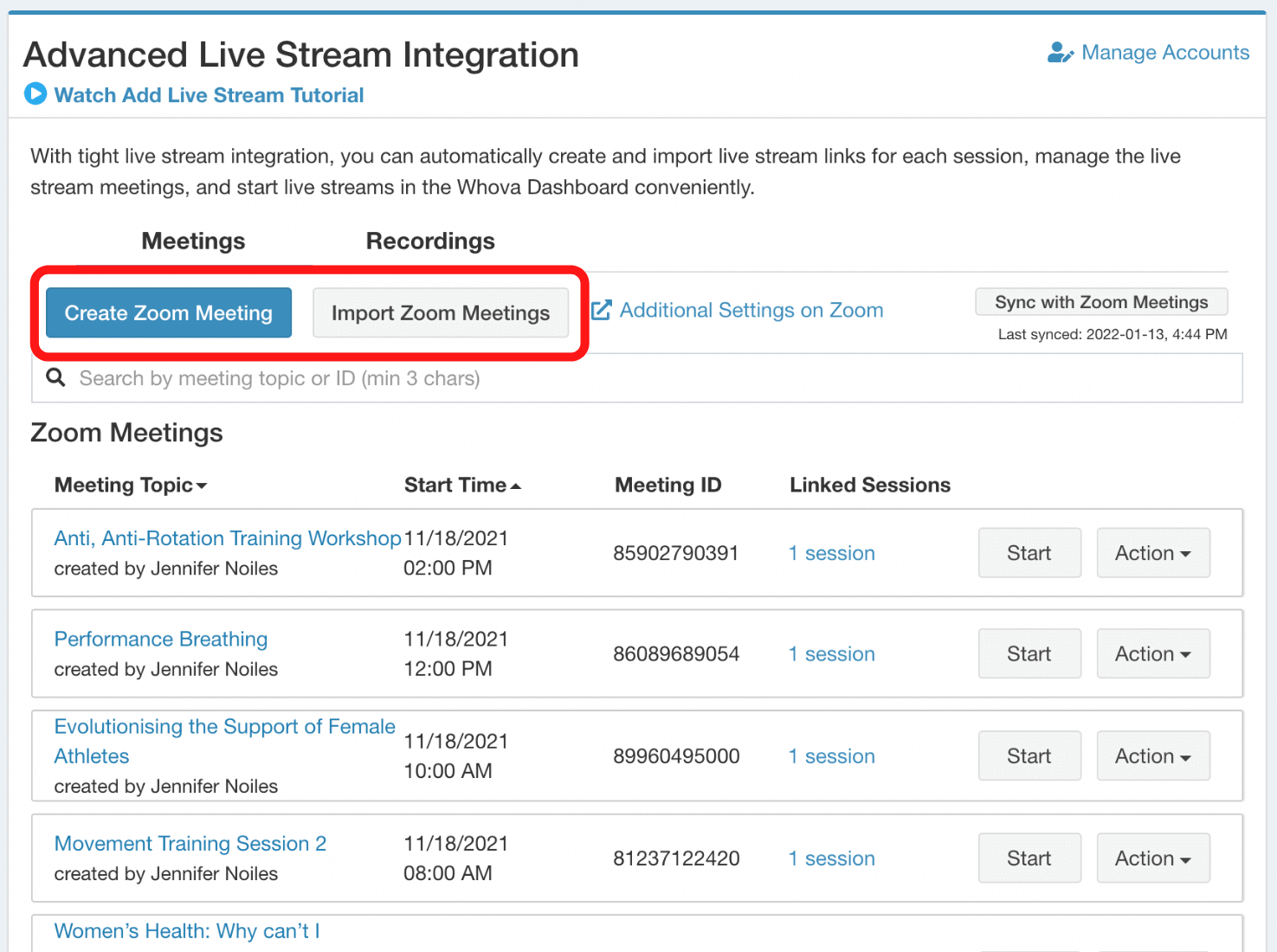The width and height of the screenshot is (1277, 952).
Task: Select the Meetings tab
Action: [193, 241]
